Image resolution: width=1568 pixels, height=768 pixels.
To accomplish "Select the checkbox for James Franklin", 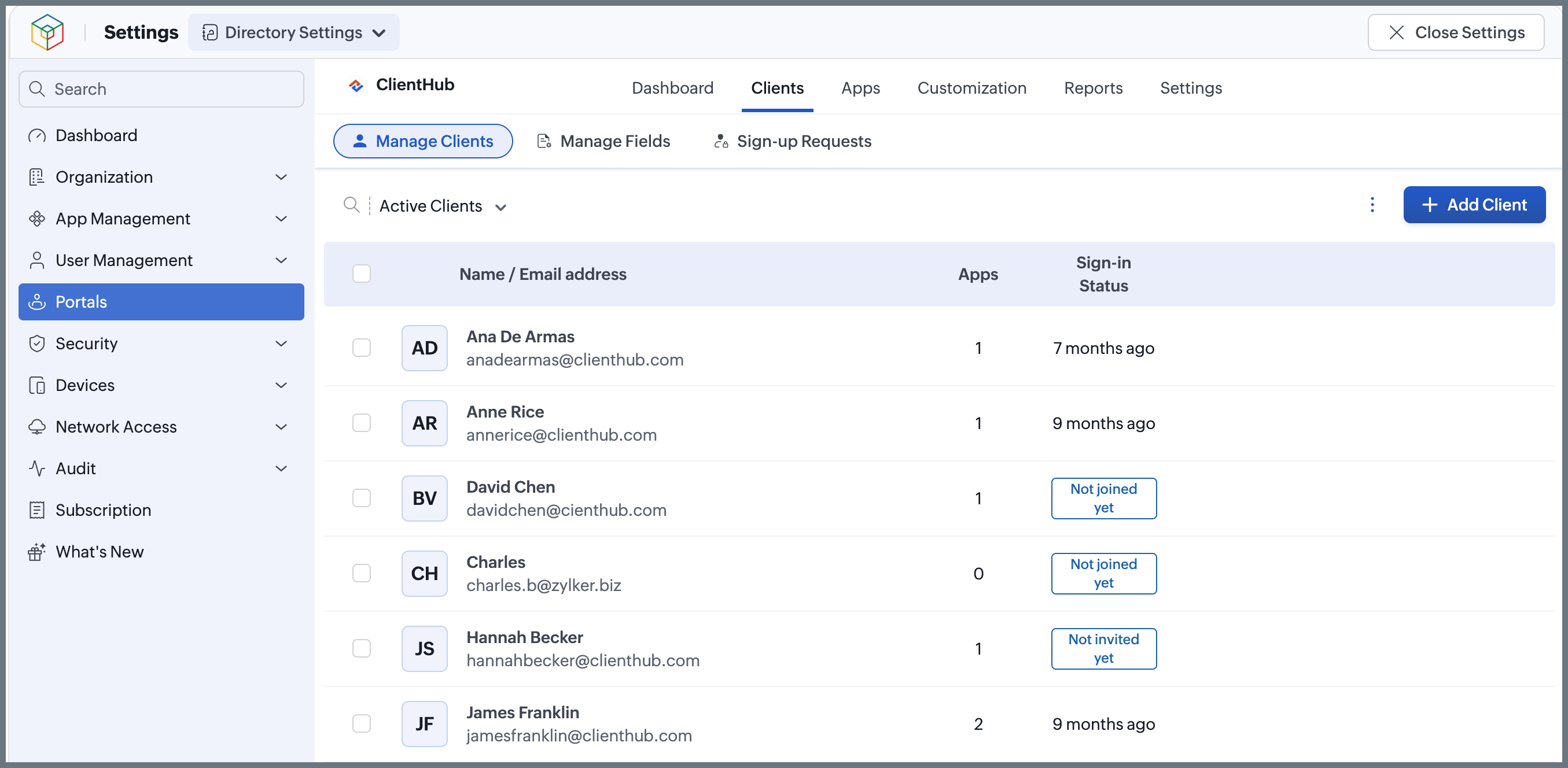I will (x=362, y=723).
